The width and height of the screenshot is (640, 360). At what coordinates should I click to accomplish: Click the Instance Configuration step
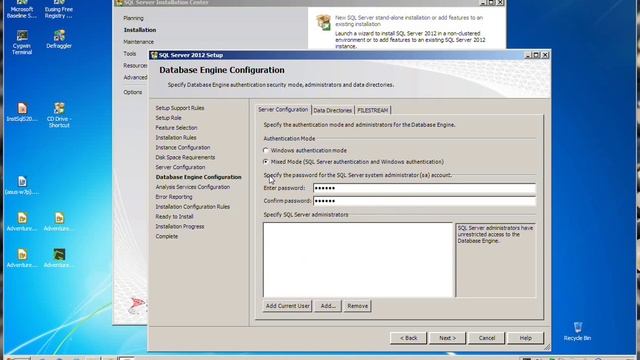[x=182, y=147]
